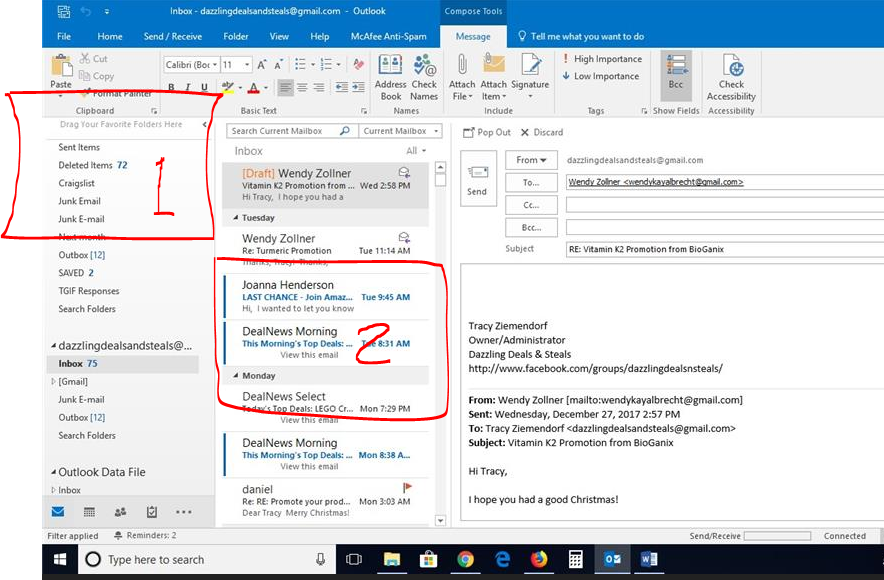Open the font size dropdown

(246, 65)
